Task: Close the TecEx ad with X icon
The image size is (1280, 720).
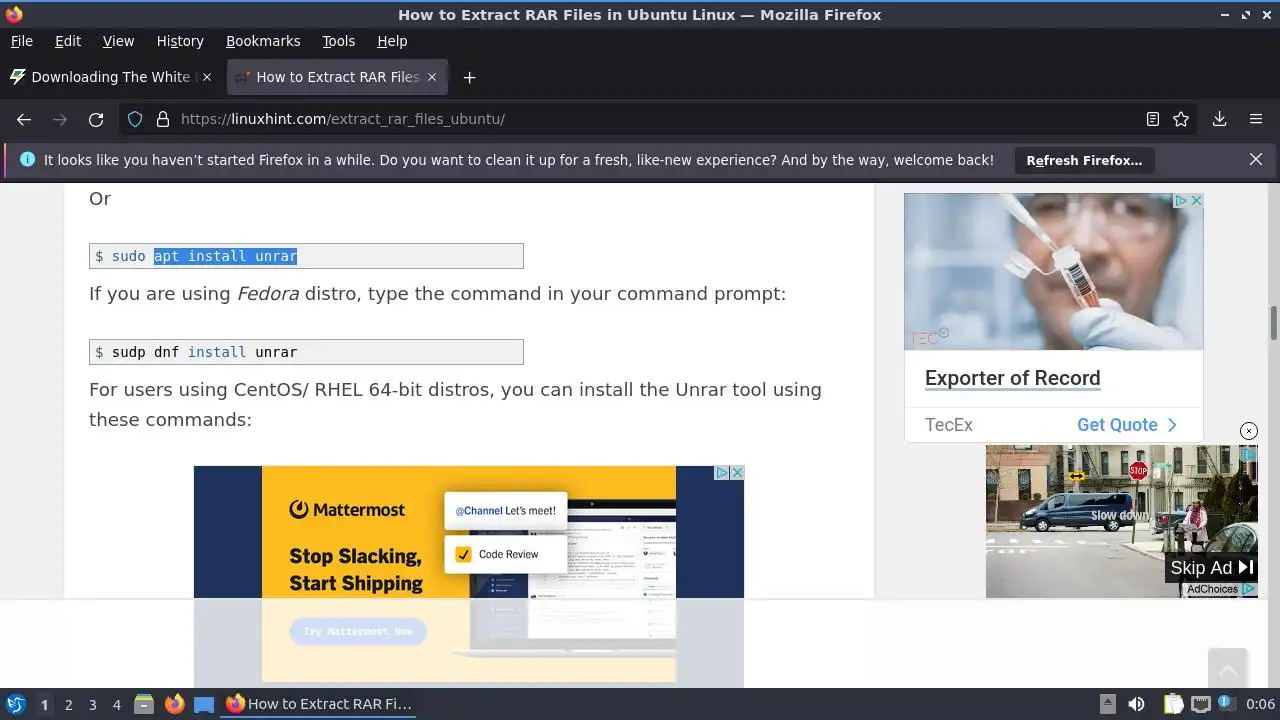Action: click(1196, 201)
